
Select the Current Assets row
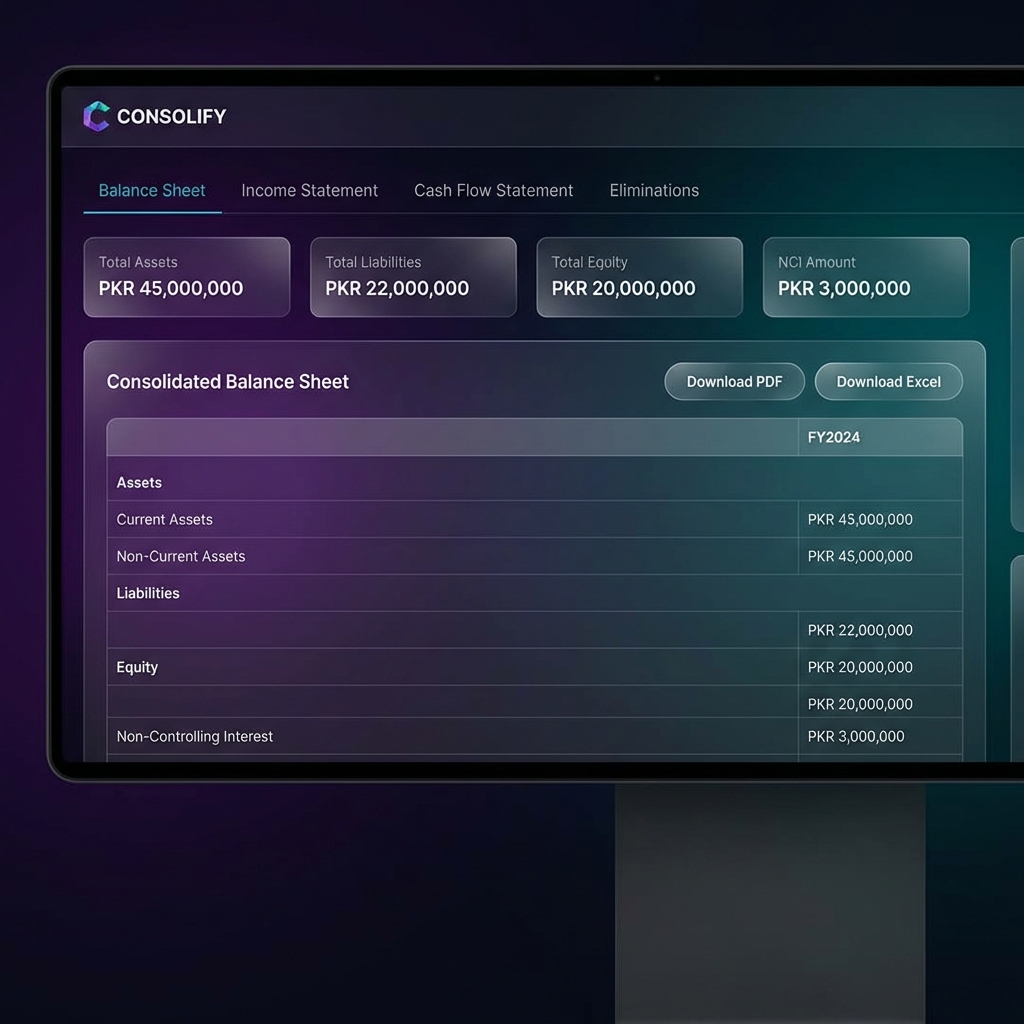[164, 519]
